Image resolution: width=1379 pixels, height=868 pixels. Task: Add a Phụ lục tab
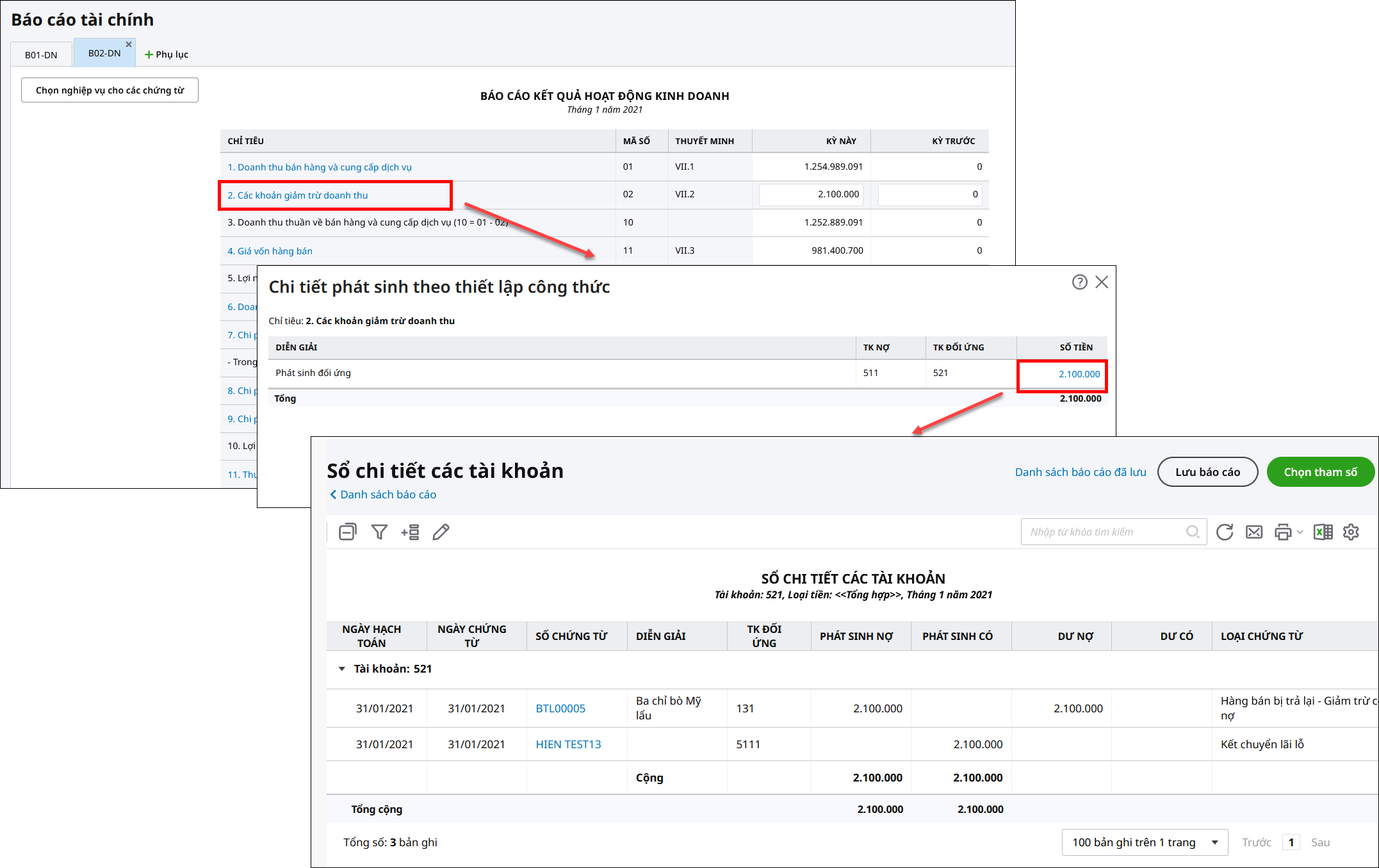point(167,54)
